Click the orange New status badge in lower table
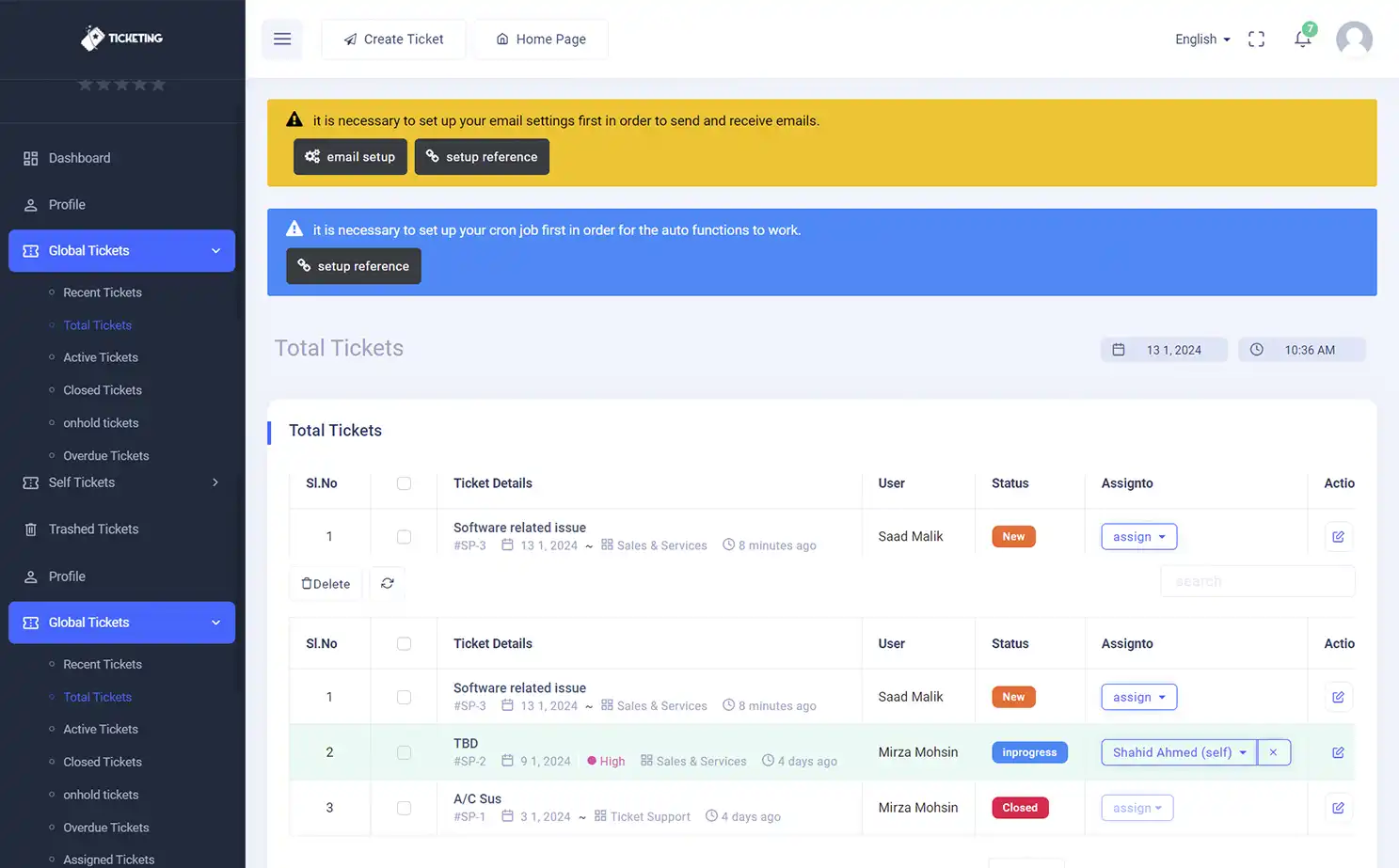This screenshot has height=868, width=1399. coord(1013,697)
